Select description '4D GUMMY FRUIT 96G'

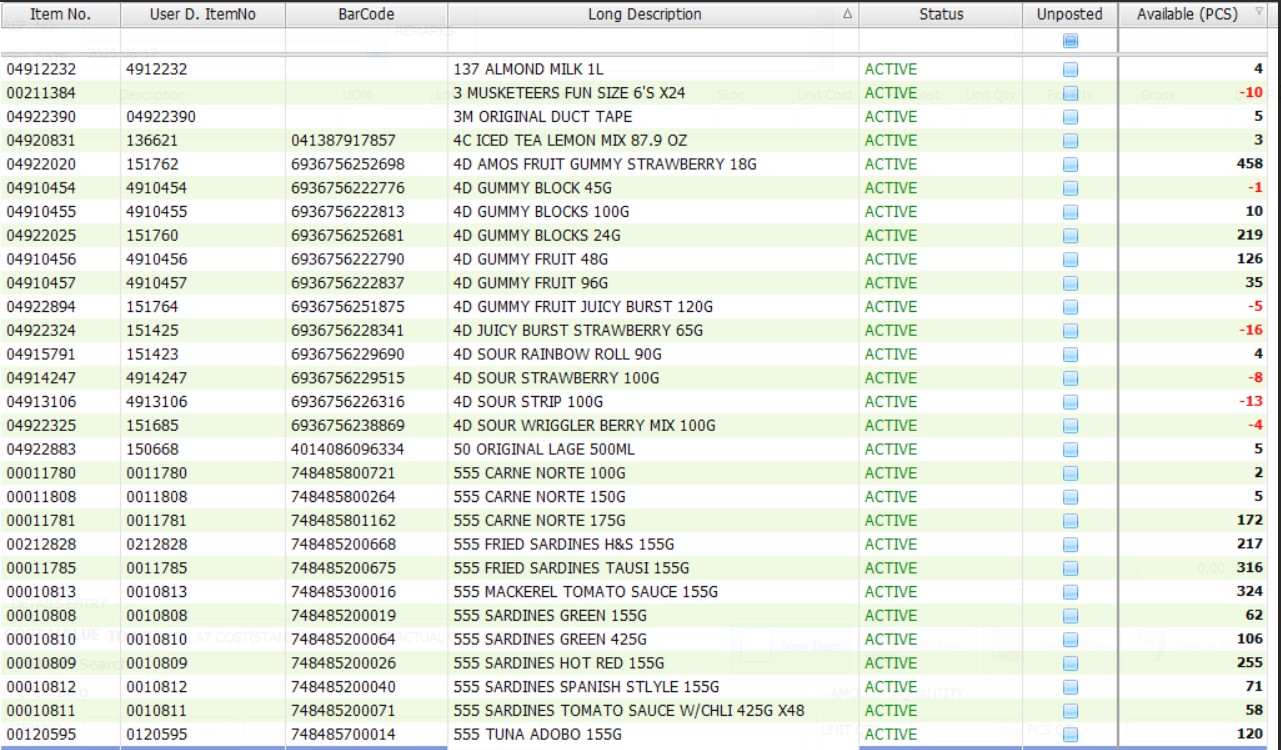[x=530, y=283]
